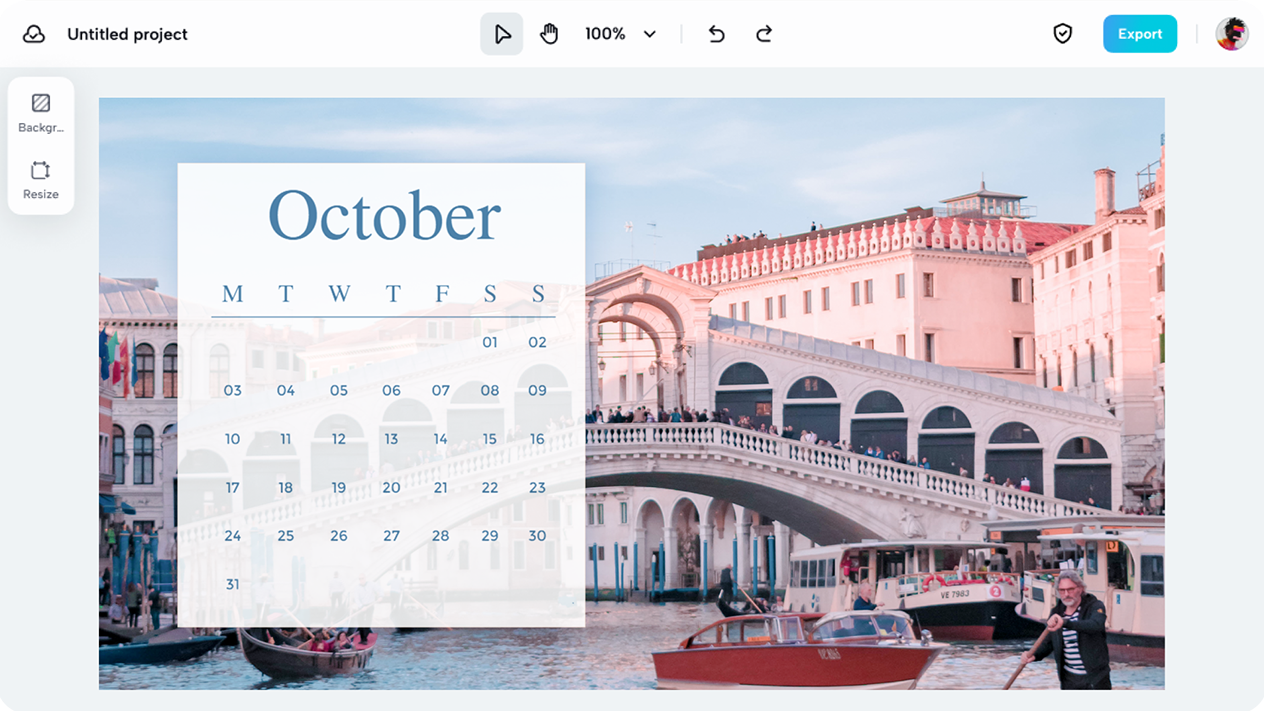Select calendar date 20

tap(391, 488)
